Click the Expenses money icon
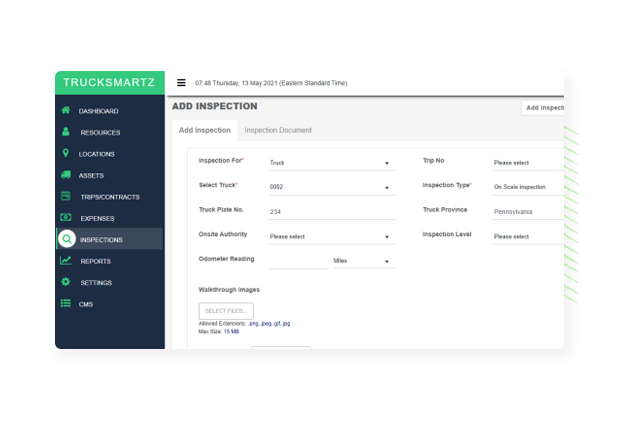The image size is (630, 434). tap(65, 217)
